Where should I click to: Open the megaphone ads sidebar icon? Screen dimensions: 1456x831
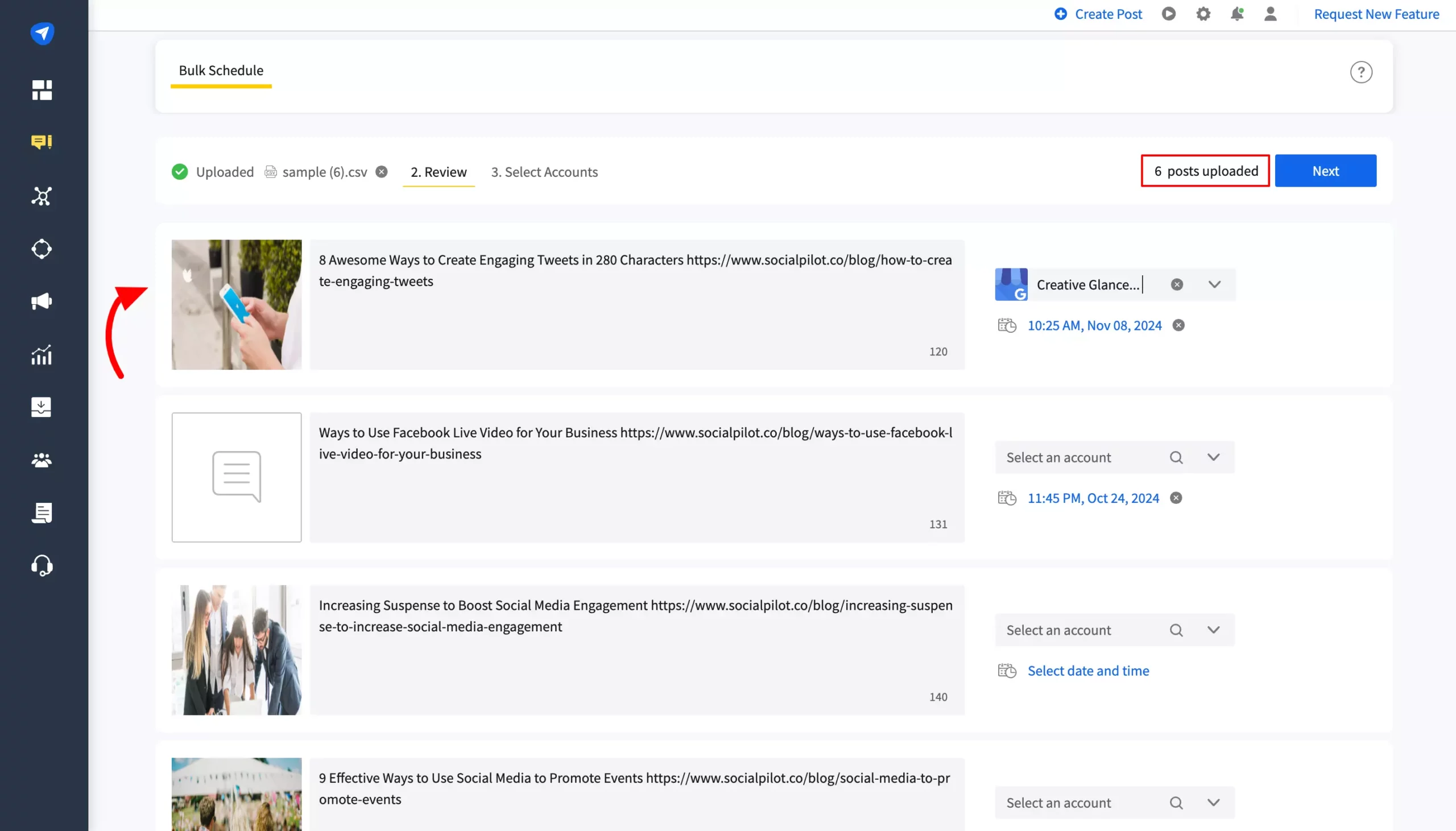(42, 301)
